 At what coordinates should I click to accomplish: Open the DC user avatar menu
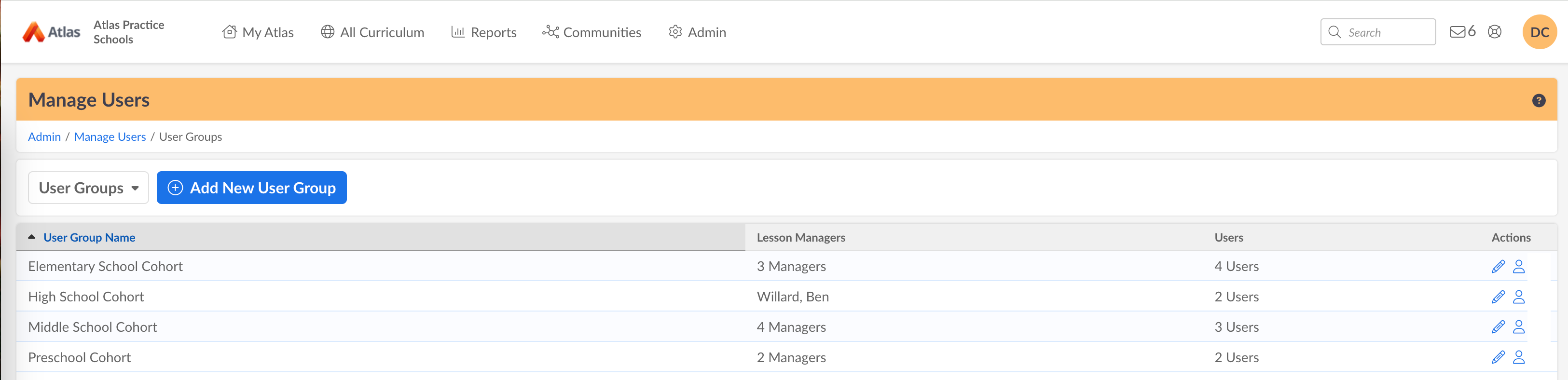(x=1540, y=32)
